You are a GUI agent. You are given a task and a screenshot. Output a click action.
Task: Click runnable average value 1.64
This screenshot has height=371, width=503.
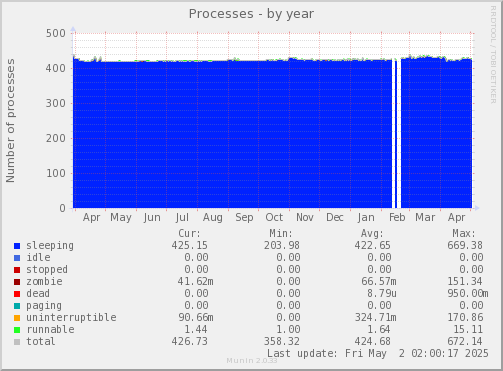(x=379, y=329)
